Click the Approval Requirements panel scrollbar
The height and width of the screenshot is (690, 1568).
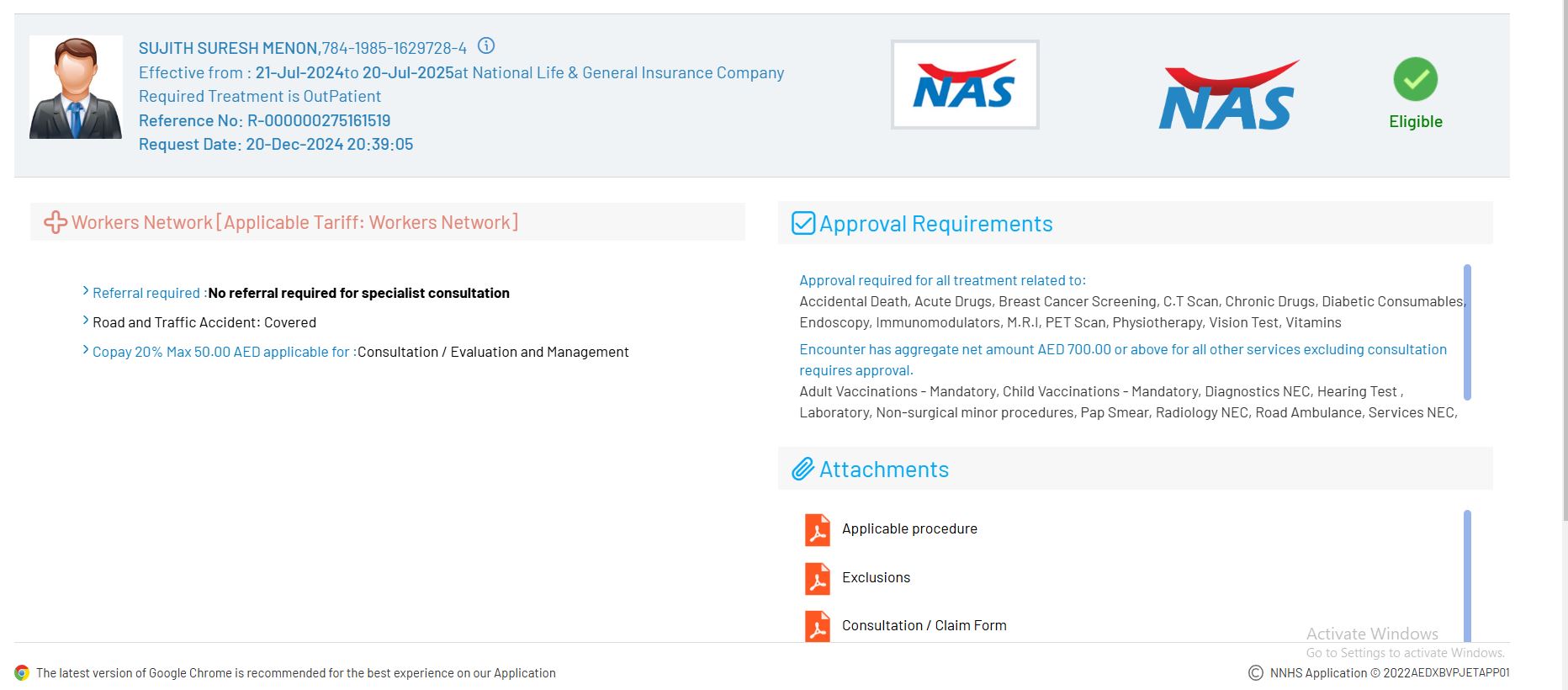(x=1467, y=332)
